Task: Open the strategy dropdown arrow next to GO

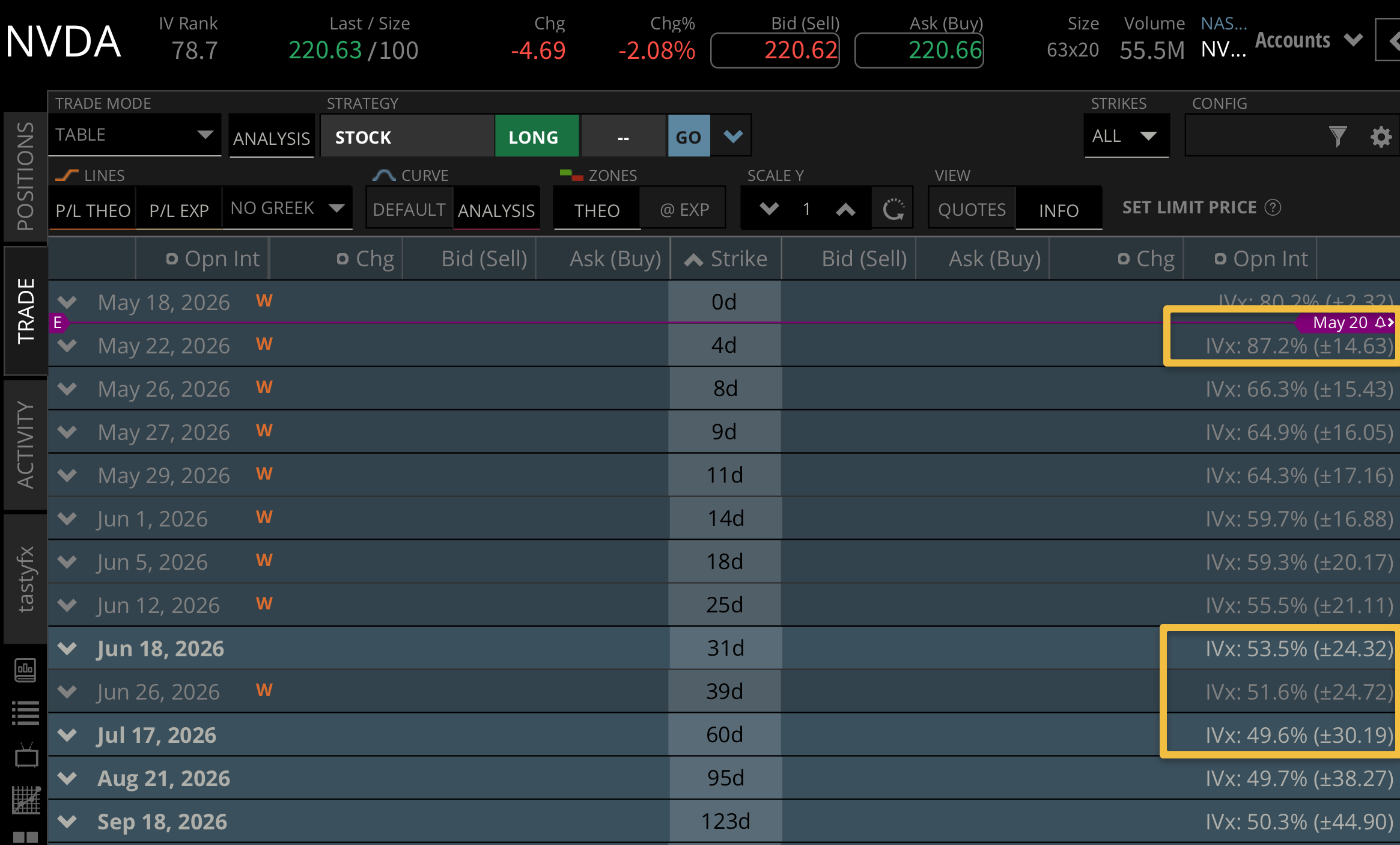Action: (x=732, y=136)
